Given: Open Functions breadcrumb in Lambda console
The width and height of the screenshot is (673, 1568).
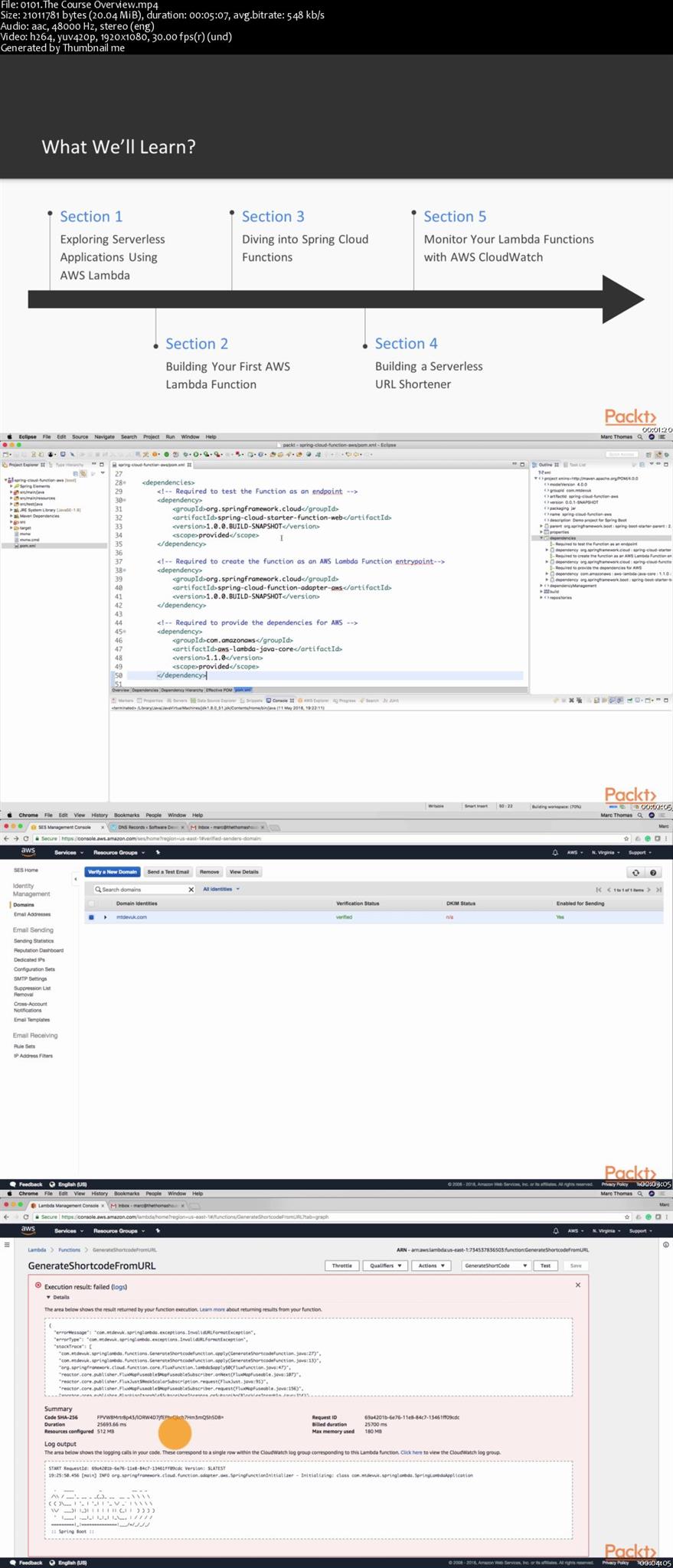Looking at the screenshot, I should point(70,1249).
